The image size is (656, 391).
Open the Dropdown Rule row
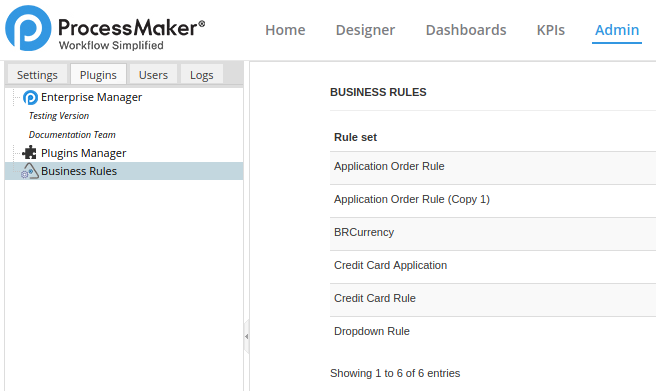[493, 333]
